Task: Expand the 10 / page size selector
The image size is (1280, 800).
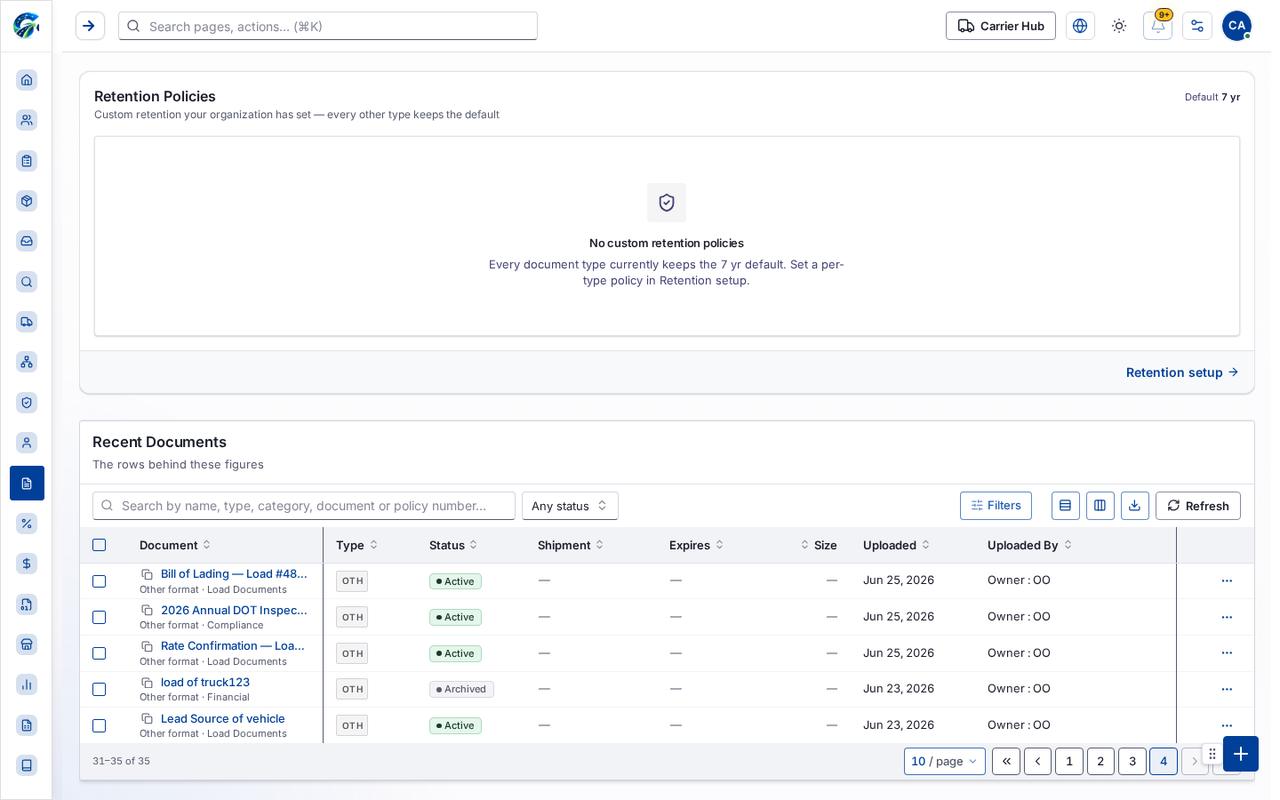Action: pos(944,762)
